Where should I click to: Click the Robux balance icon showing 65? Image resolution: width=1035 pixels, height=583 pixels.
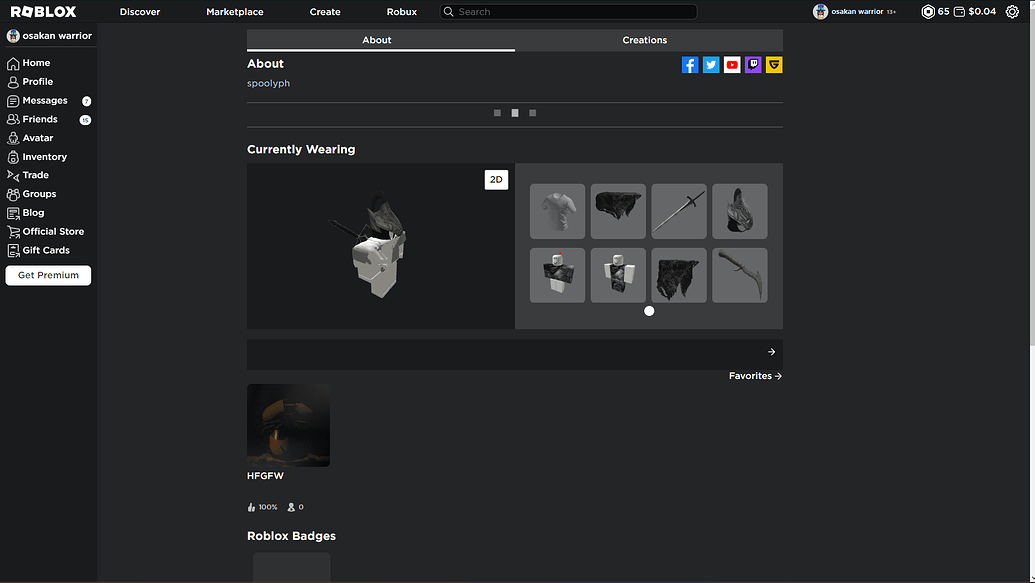[928, 12]
